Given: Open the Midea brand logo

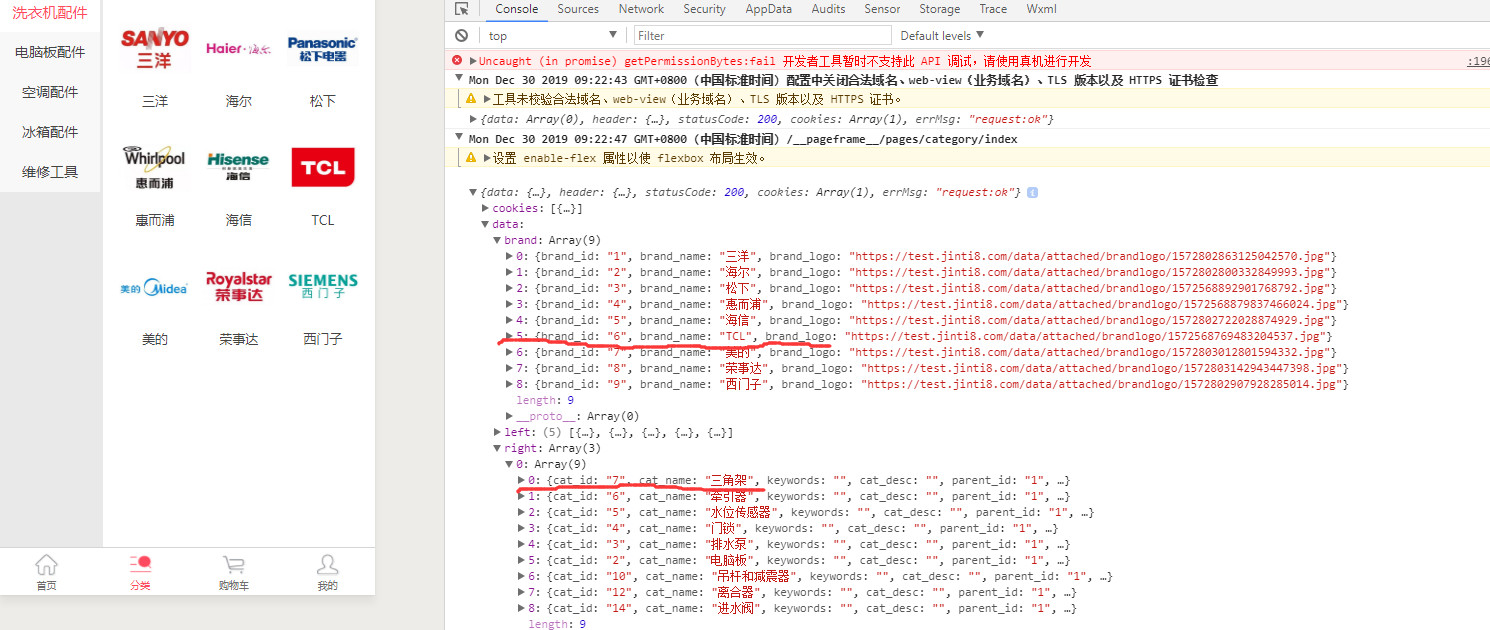Looking at the screenshot, I should pos(154,288).
